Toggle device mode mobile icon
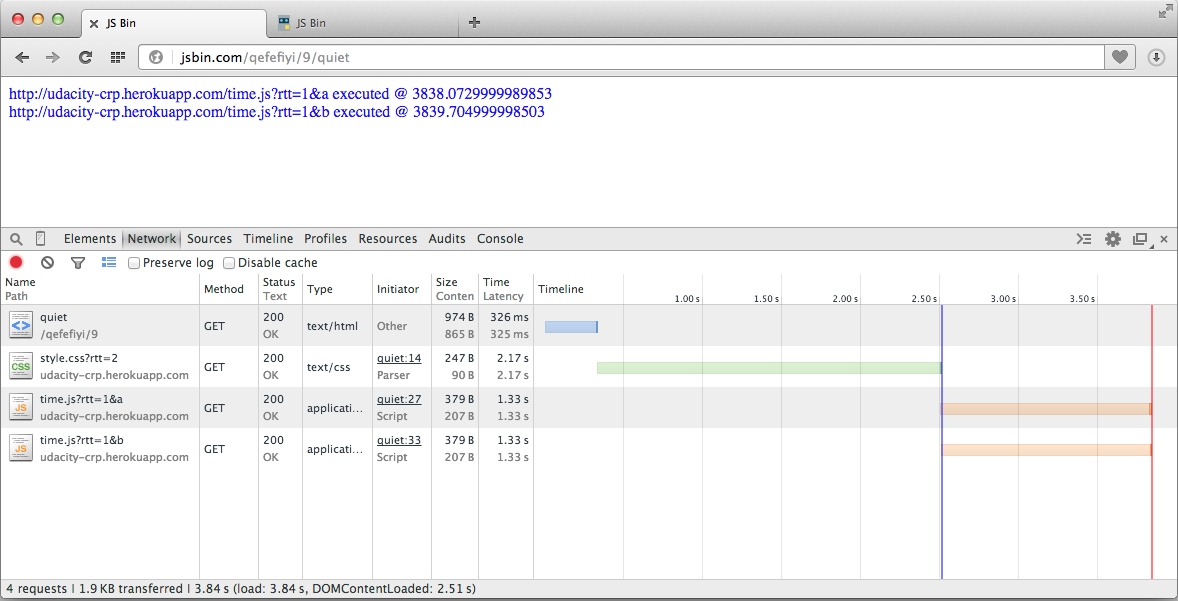The width and height of the screenshot is (1178, 601). [x=41, y=239]
